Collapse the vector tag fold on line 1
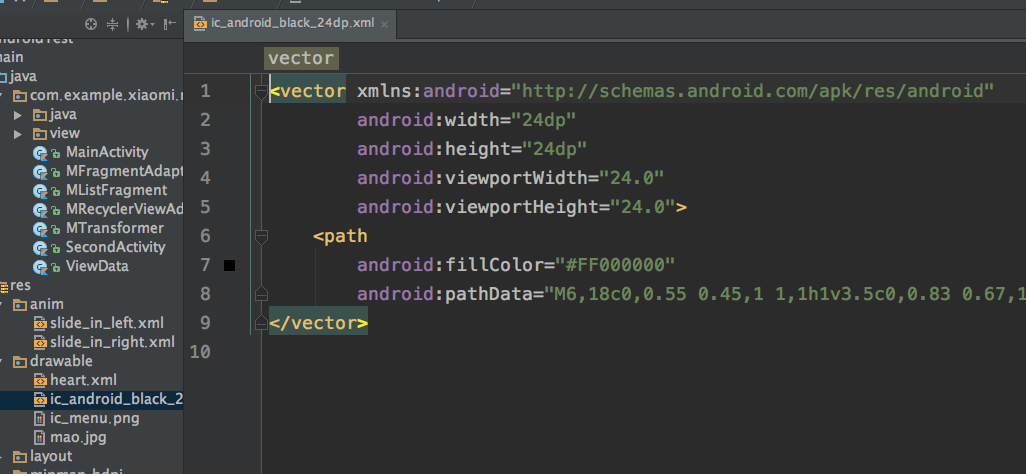The height and width of the screenshot is (474, 1026). (261, 92)
